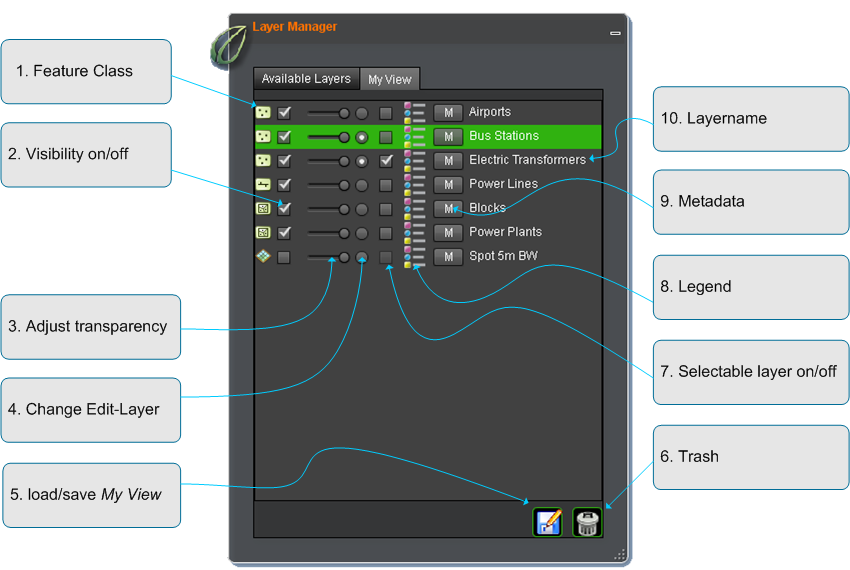Minimize the Layer Manager panel

(615, 33)
